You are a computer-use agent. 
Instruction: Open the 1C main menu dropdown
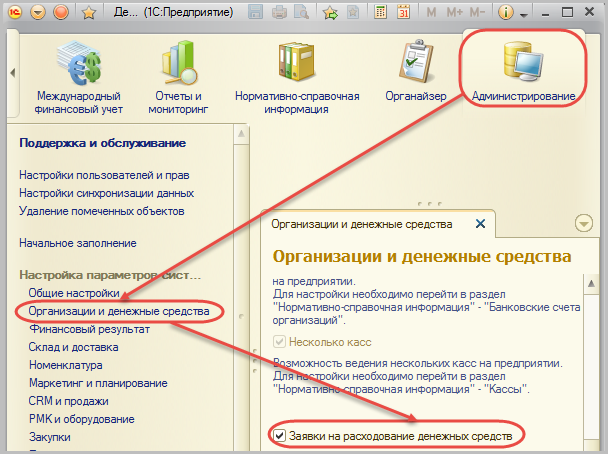[x=39, y=13]
